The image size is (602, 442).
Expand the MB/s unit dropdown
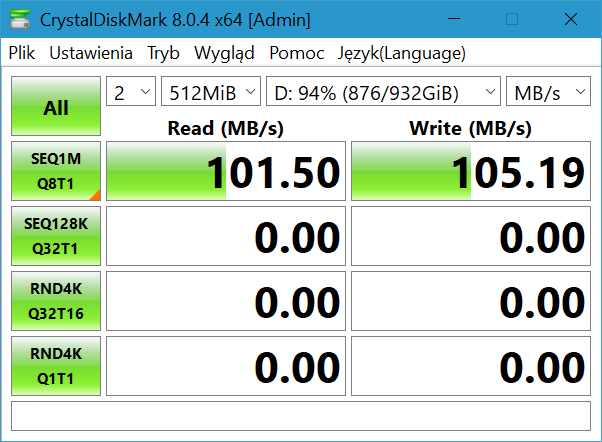(x=548, y=91)
